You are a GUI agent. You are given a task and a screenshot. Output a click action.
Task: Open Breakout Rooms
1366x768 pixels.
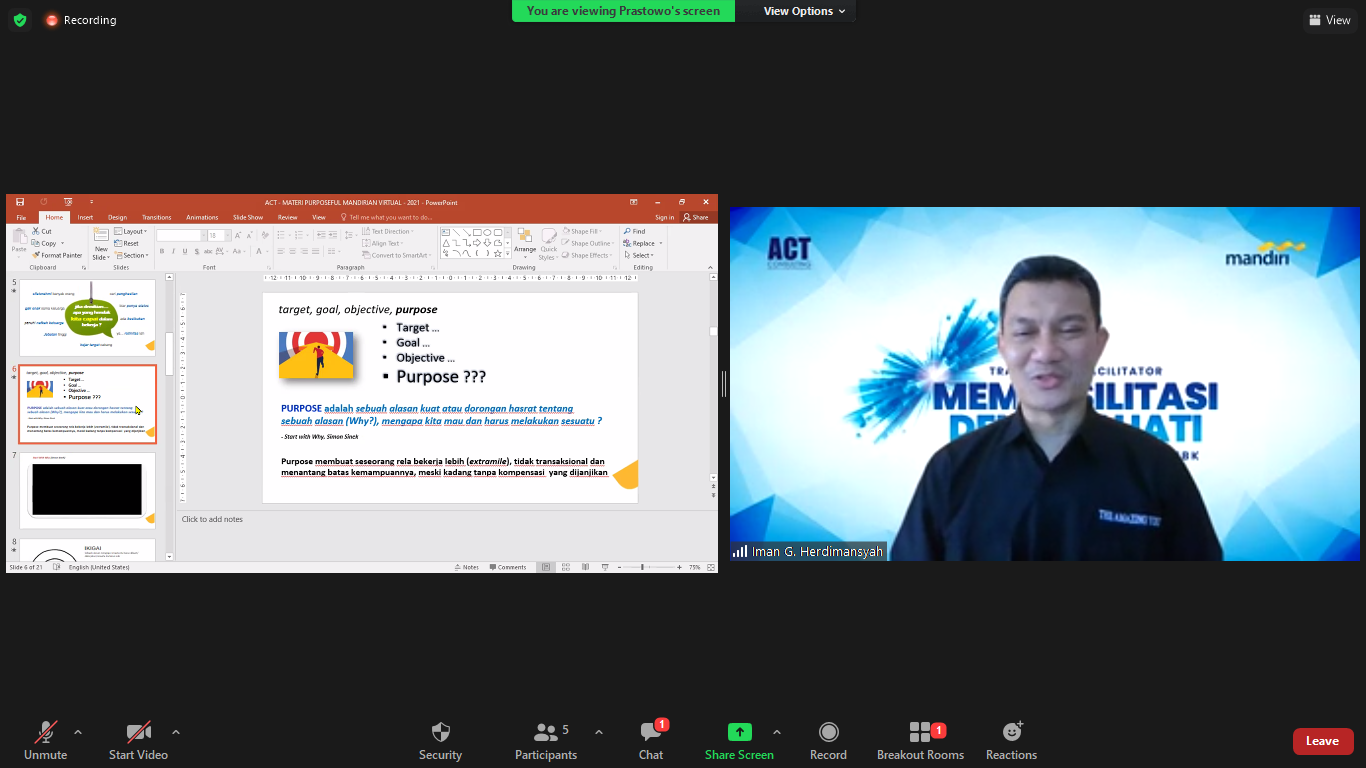click(x=920, y=732)
